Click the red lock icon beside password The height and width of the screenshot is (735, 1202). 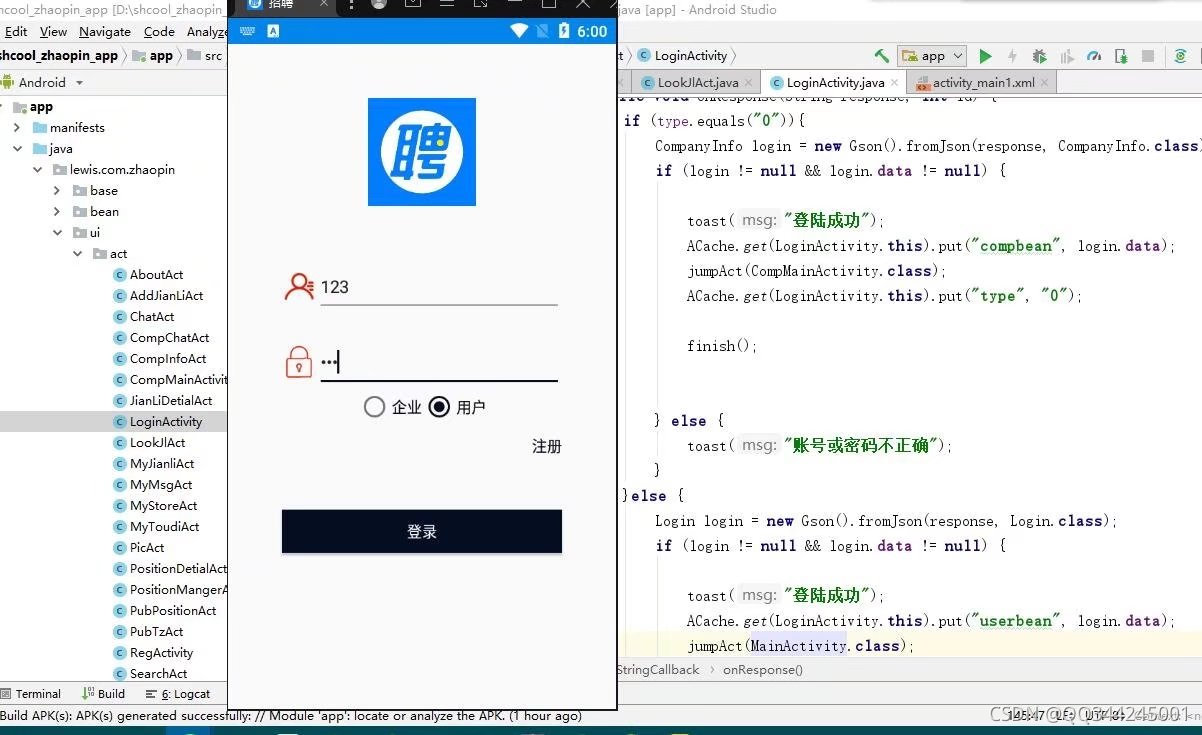click(299, 362)
